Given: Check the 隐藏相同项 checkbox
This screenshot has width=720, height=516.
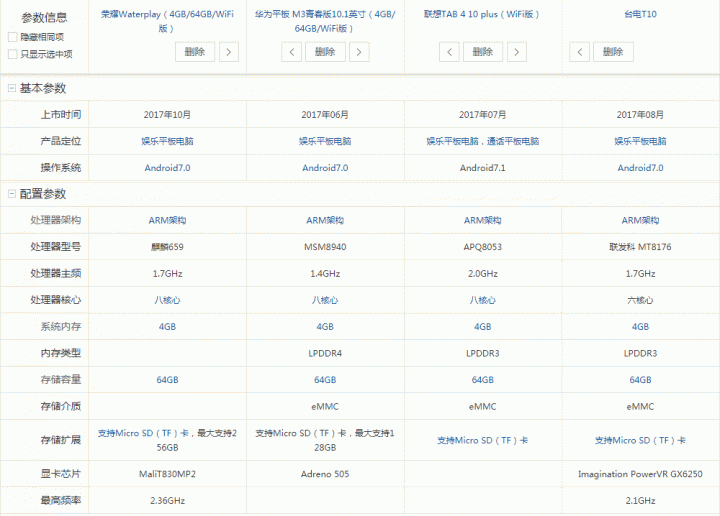Looking at the screenshot, I should pyautogui.click(x=13, y=37).
